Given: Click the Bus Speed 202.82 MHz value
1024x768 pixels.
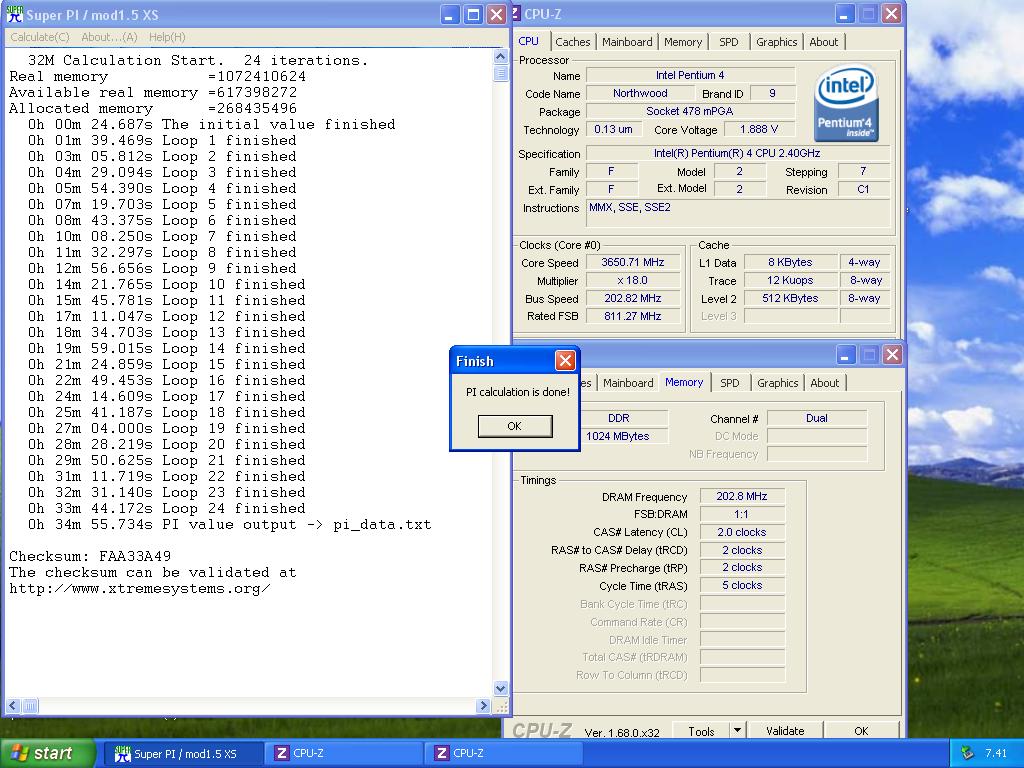Looking at the screenshot, I should [632, 298].
